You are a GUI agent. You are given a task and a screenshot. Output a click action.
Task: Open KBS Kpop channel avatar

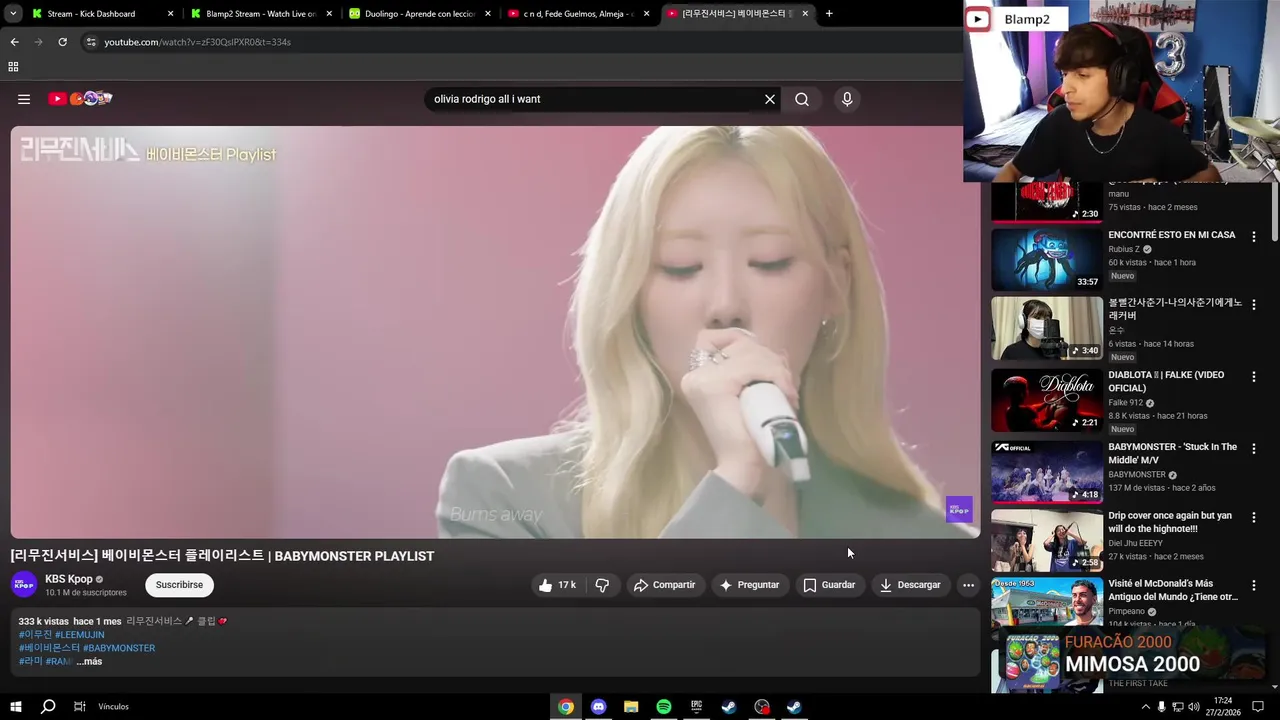pos(24,585)
